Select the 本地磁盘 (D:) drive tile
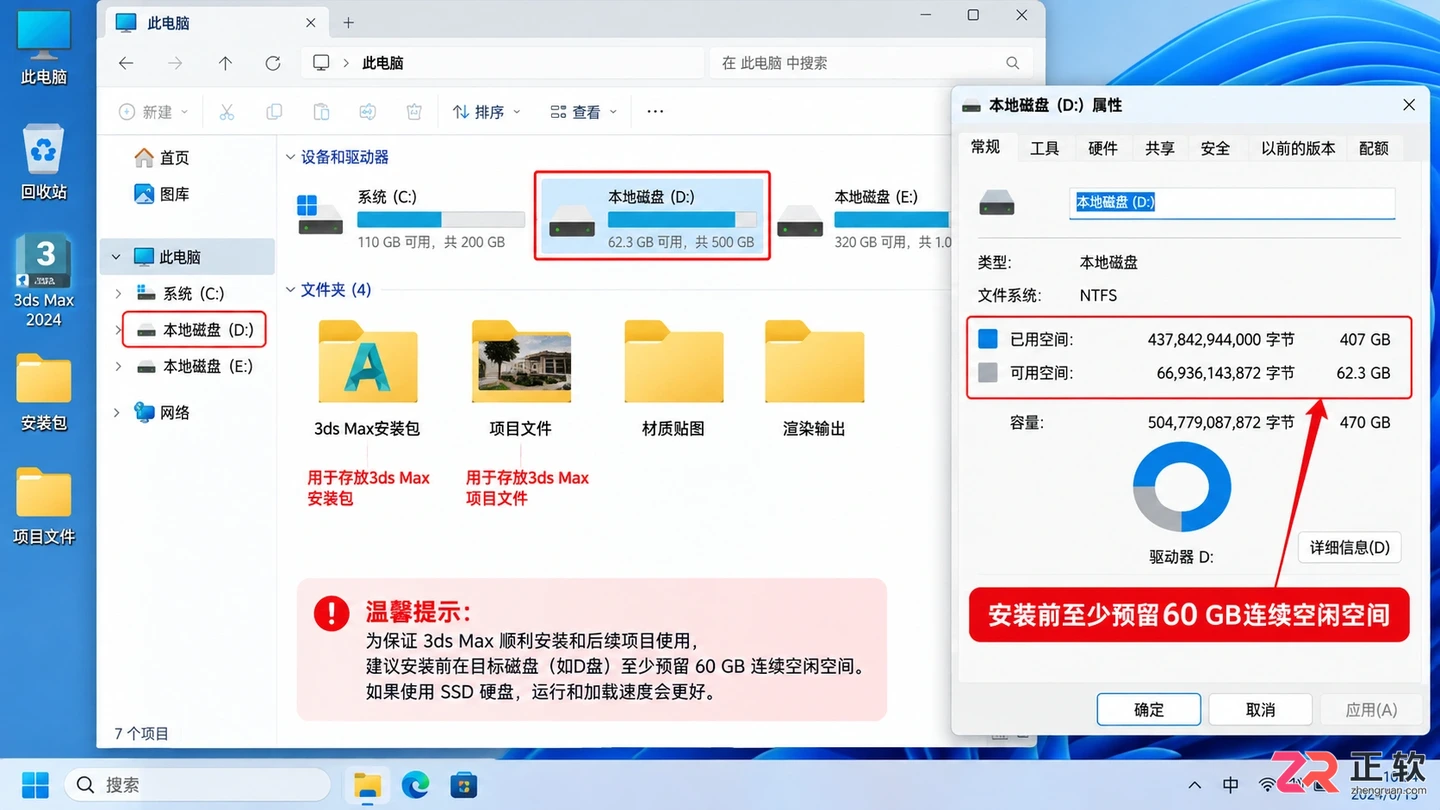1440x810 pixels. point(652,216)
